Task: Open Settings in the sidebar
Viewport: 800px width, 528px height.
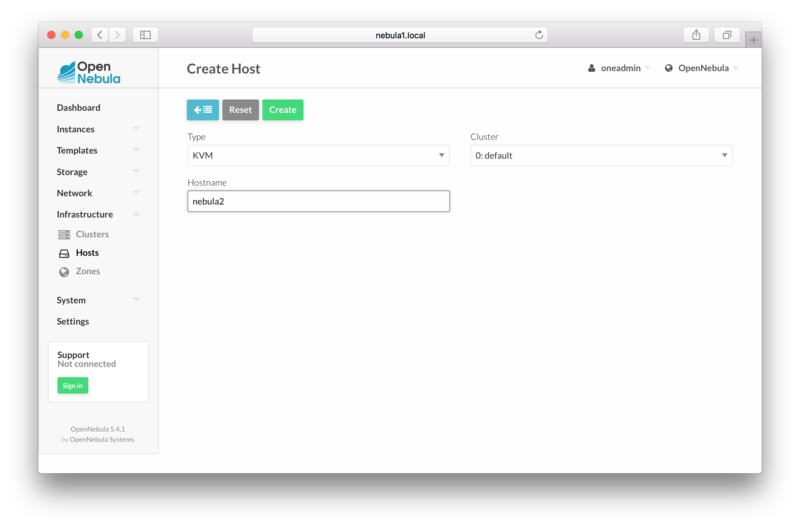Action: (x=73, y=321)
